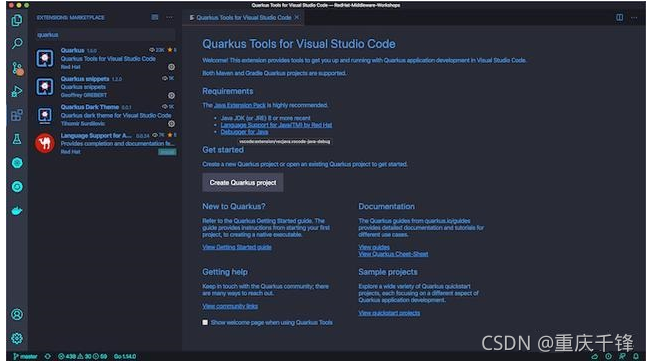
Task: Open the Java Extension Pack link
Action: coord(240,105)
